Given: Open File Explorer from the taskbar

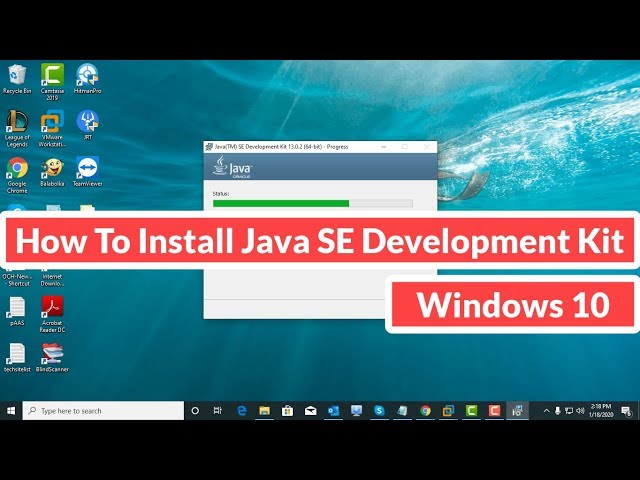Looking at the screenshot, I should [x=264, y=411].
